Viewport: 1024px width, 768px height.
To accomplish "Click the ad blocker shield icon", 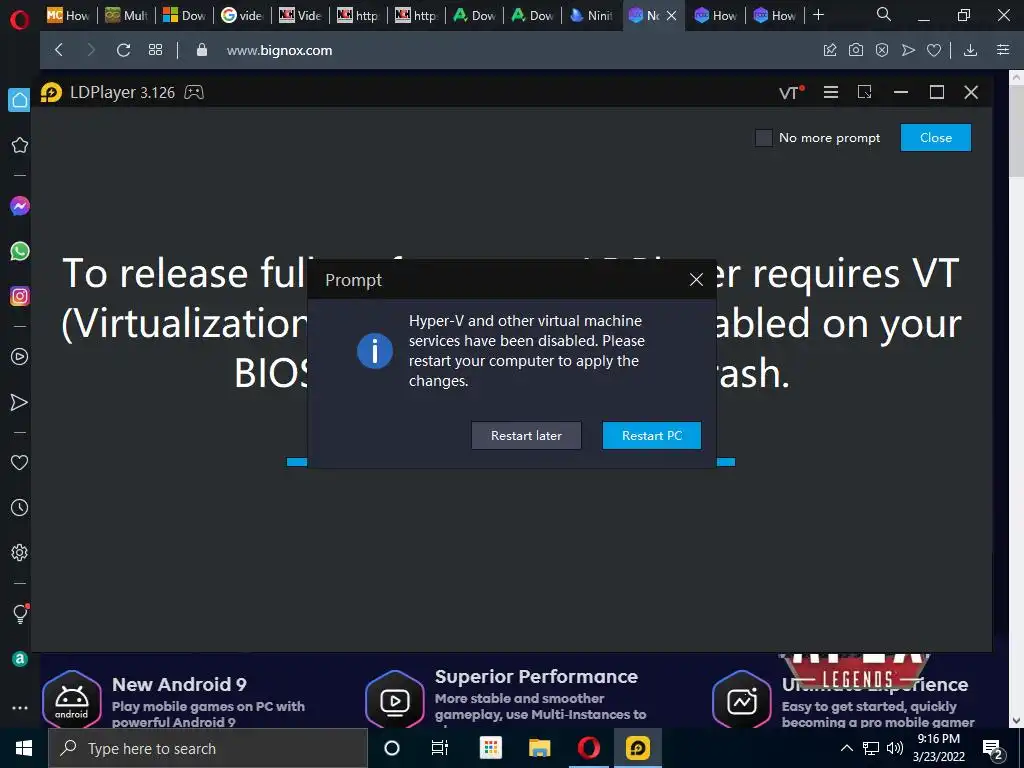I will (882, 50).
